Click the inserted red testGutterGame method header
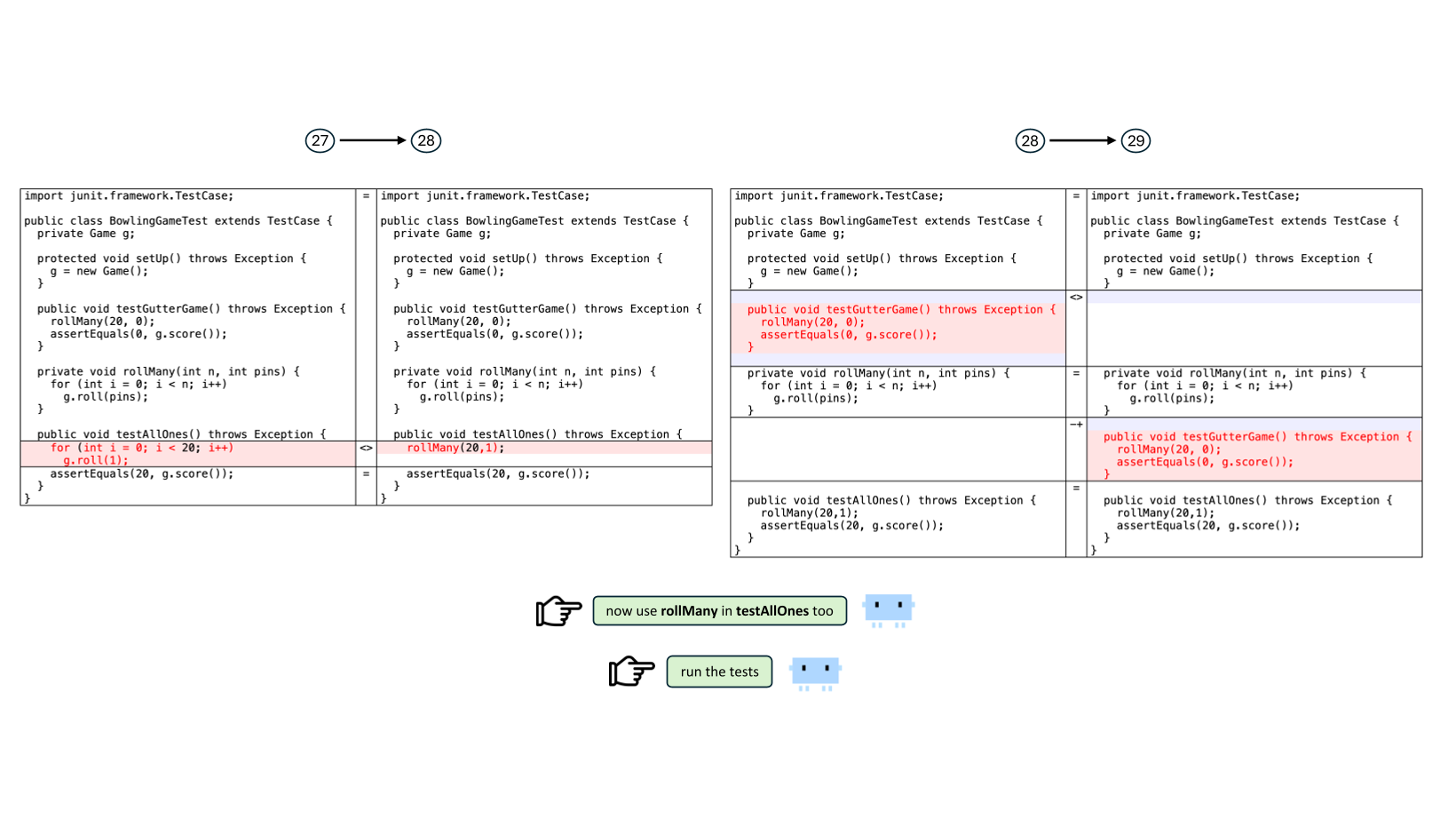The width and height of the screenshot is (1456, 819). (x=1256, y=436)
